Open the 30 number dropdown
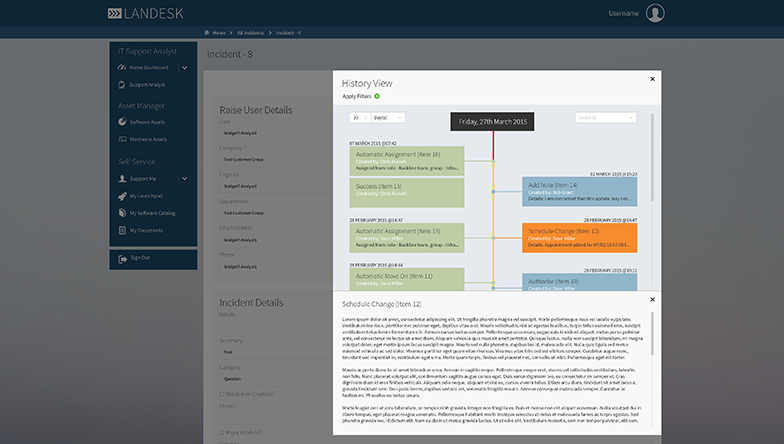The width and height of the screenshot is (784, 444). pyautogui.click(x=359, y=118)
